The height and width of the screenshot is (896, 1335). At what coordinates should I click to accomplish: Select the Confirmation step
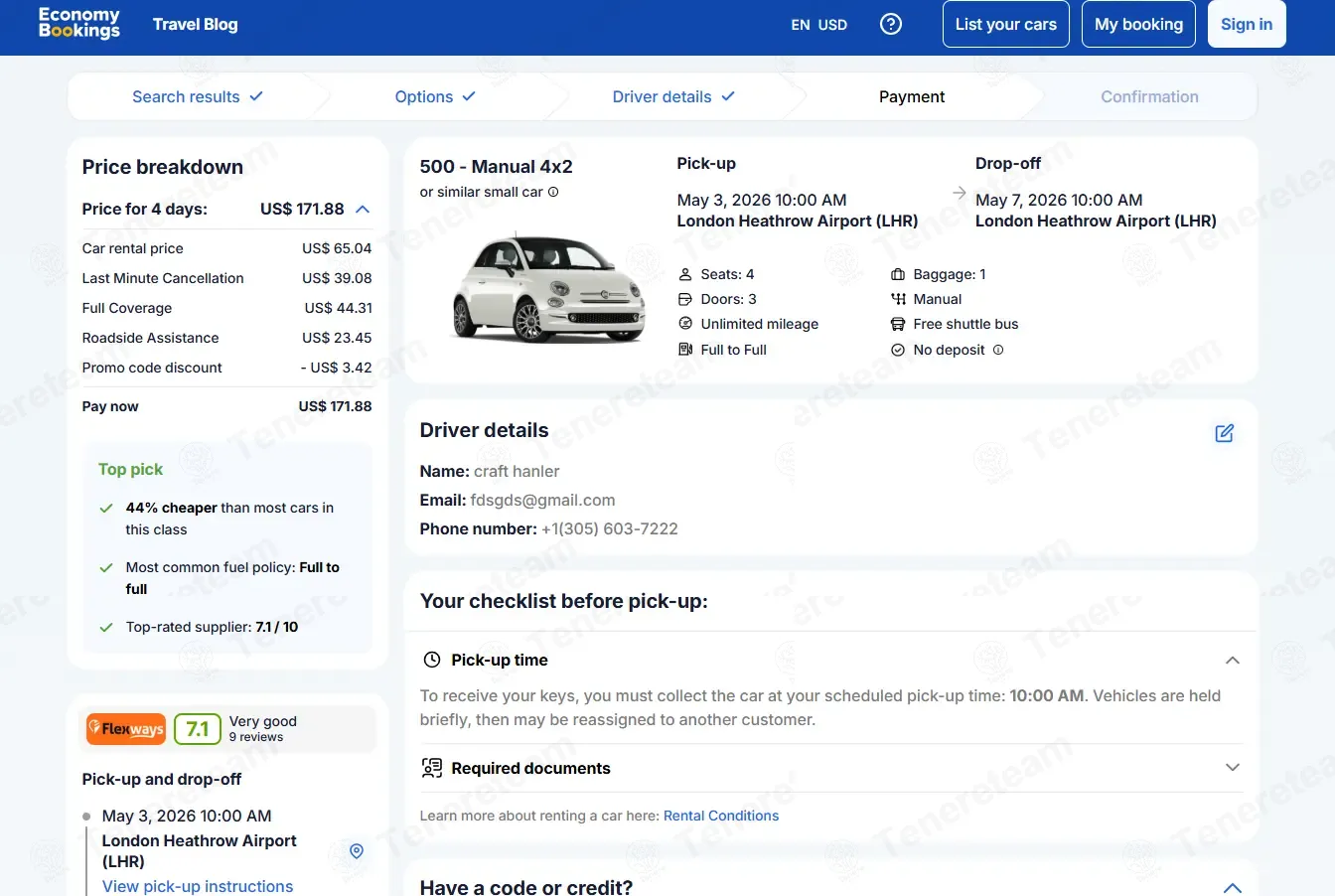click(x=1149, y=96)
